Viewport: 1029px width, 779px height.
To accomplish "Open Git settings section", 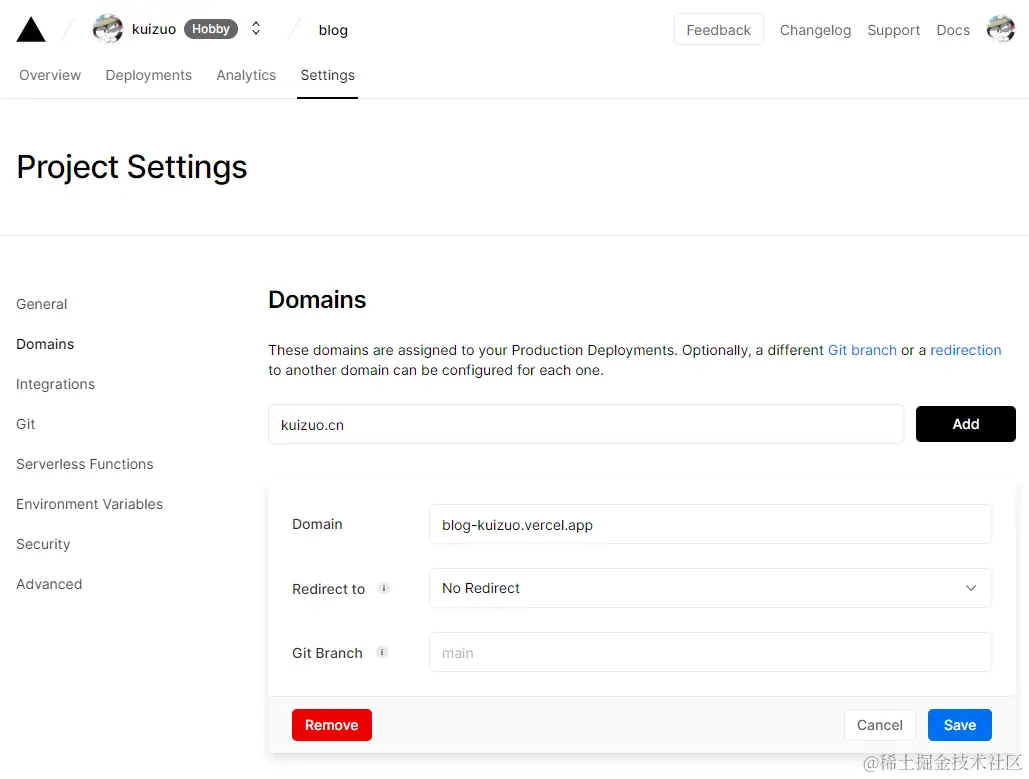I will pyautogui.click(x=26, y=424).
